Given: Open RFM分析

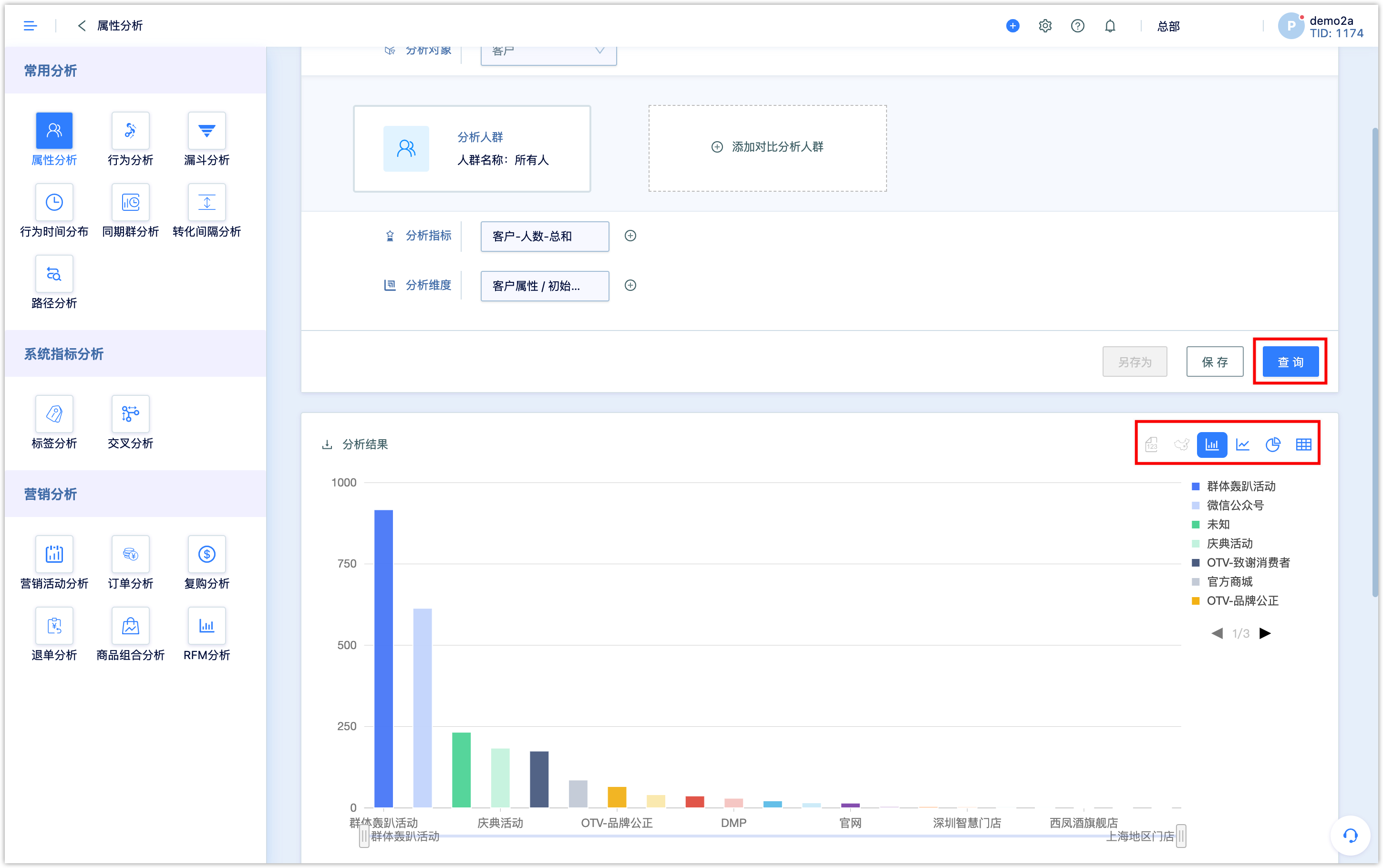Looking at the screenshot, I should click(206, 634).
